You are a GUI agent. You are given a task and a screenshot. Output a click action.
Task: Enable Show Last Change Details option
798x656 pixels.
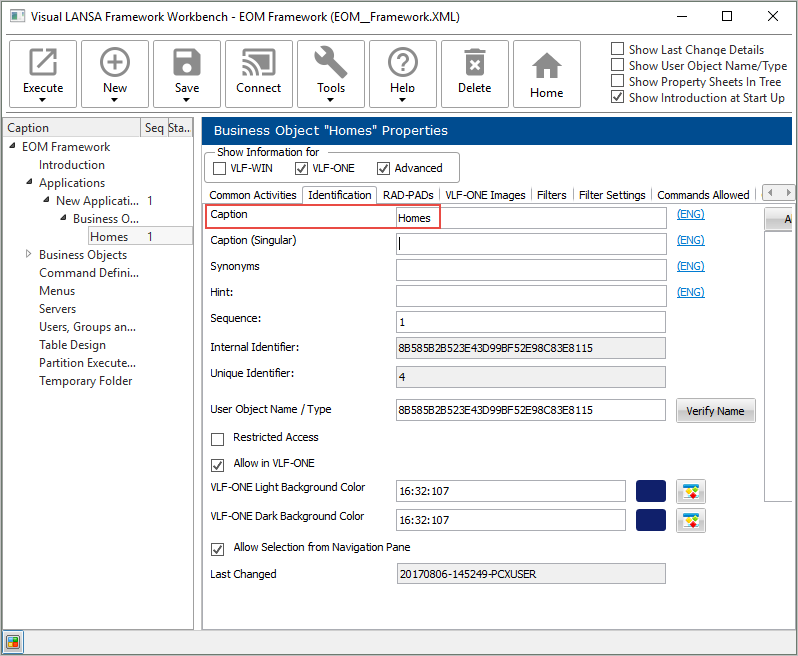click(618, 49)
